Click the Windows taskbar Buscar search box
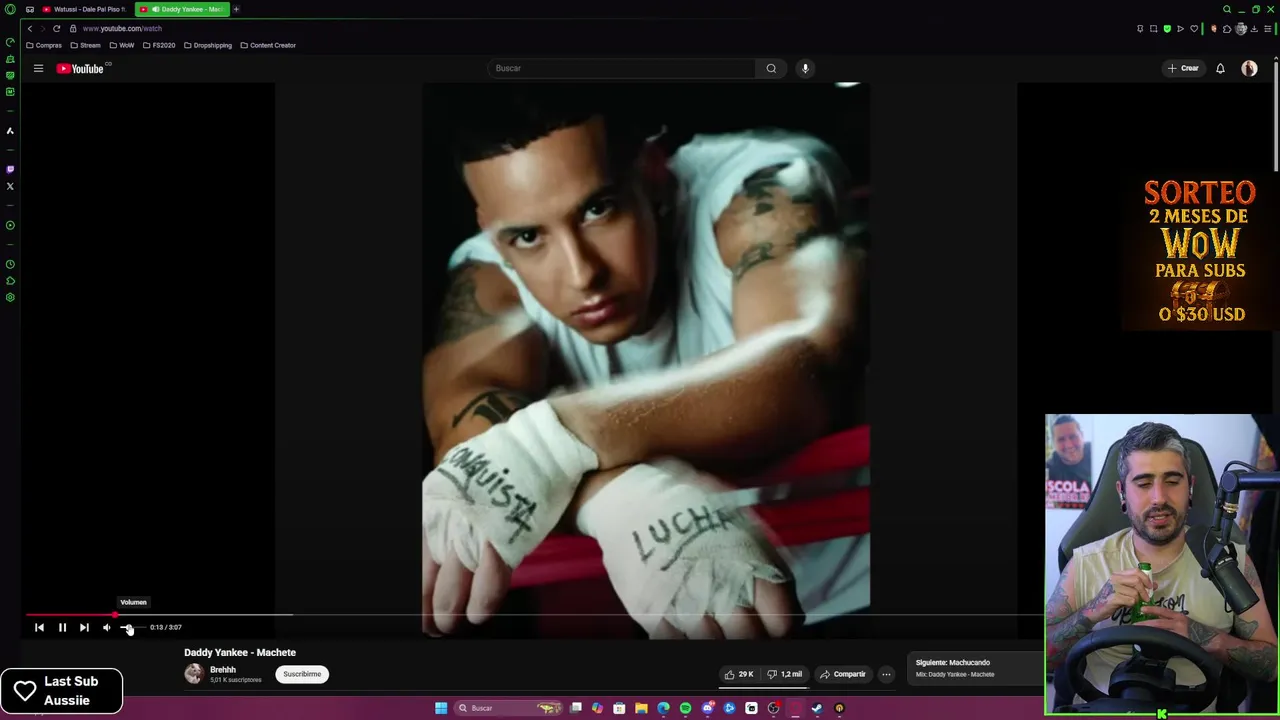Viewport: 1280px width, 720px height. tap(508, 708)
